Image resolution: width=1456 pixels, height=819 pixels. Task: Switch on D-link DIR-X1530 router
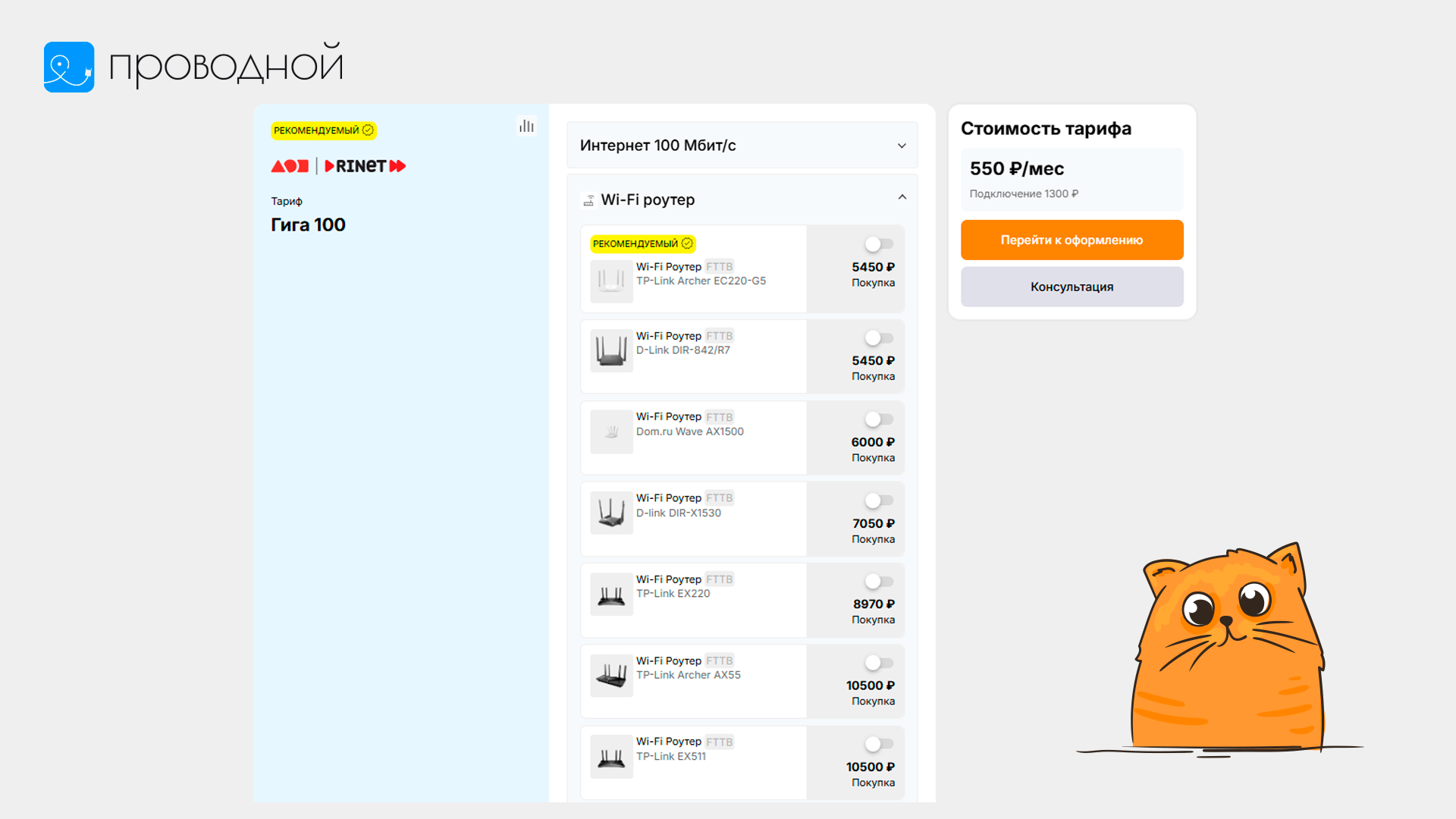pyautogui.click(x=880, y=500)
